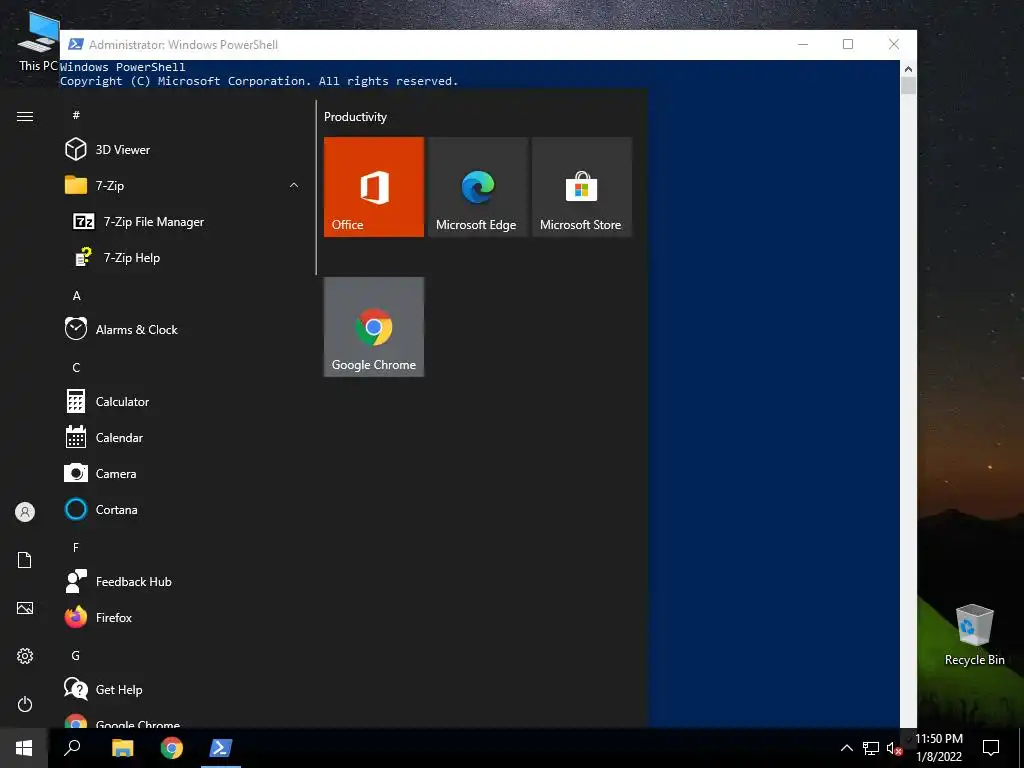Click the letter C section header
The width and height of the screenshot is (1024, 768).
[x=76, y=368]
